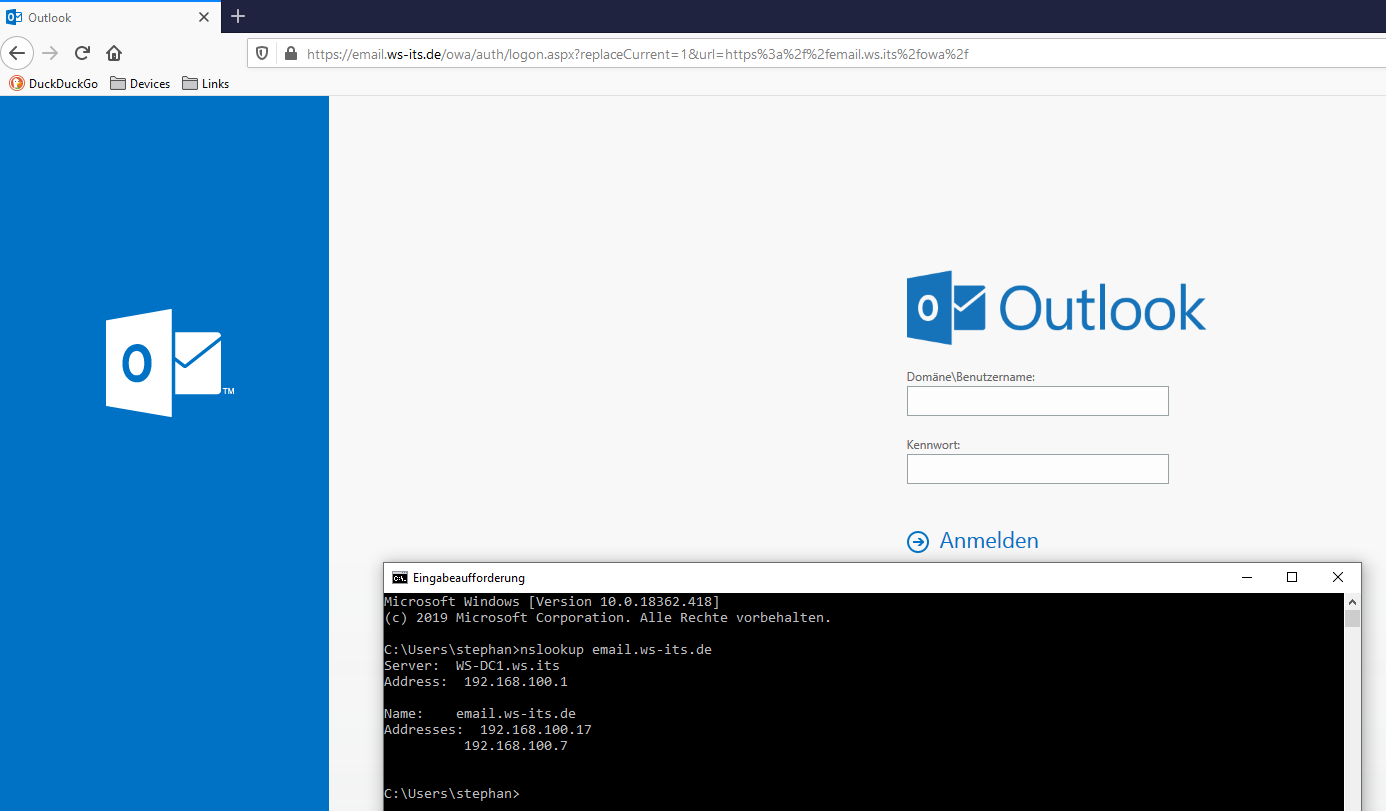This screenshot has width=1386, height=811.
Task: Click the browser Back arrow button
Action: [17, 53]
